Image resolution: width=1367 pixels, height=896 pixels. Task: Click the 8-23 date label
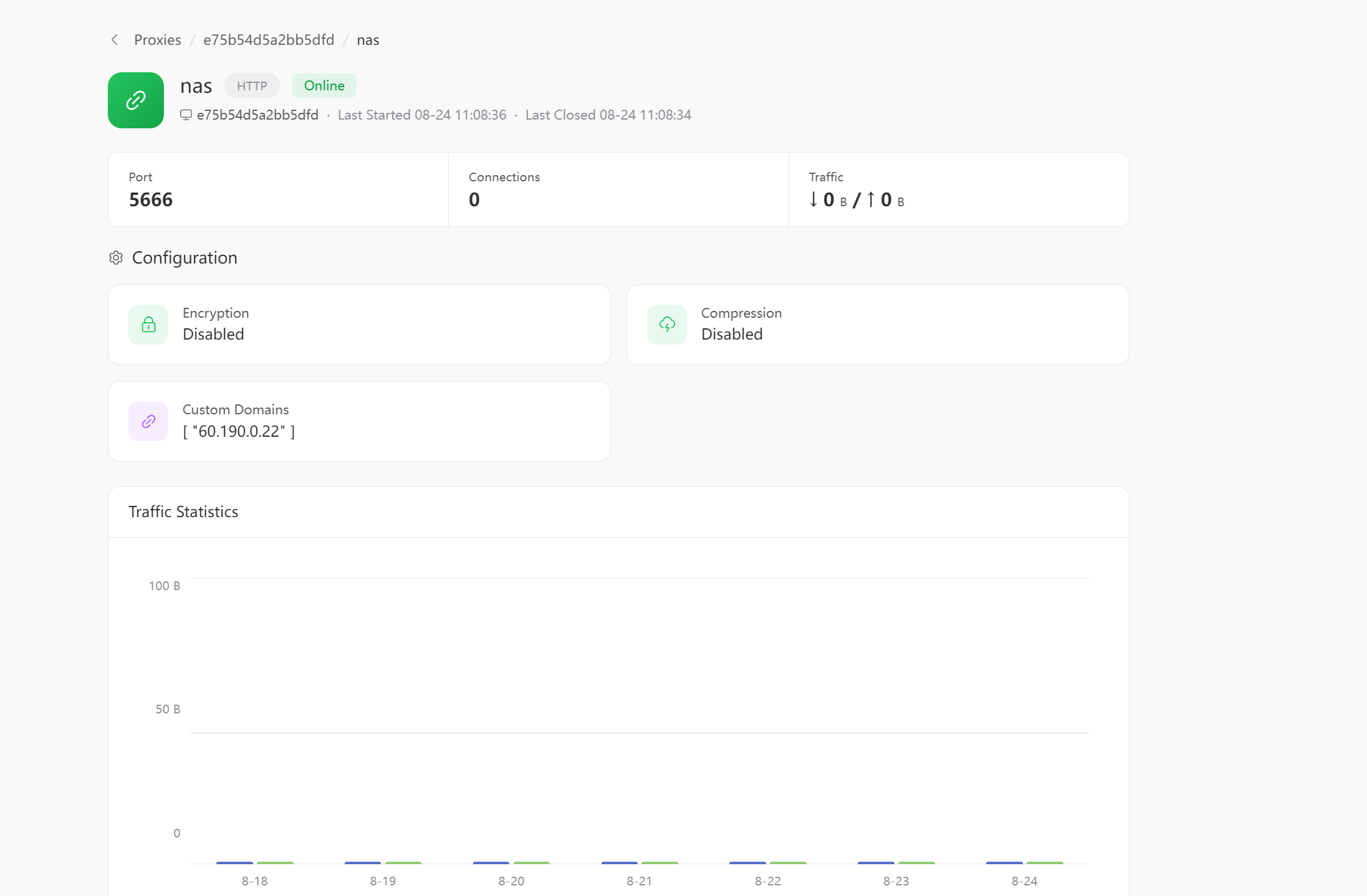tap(896, 881)
